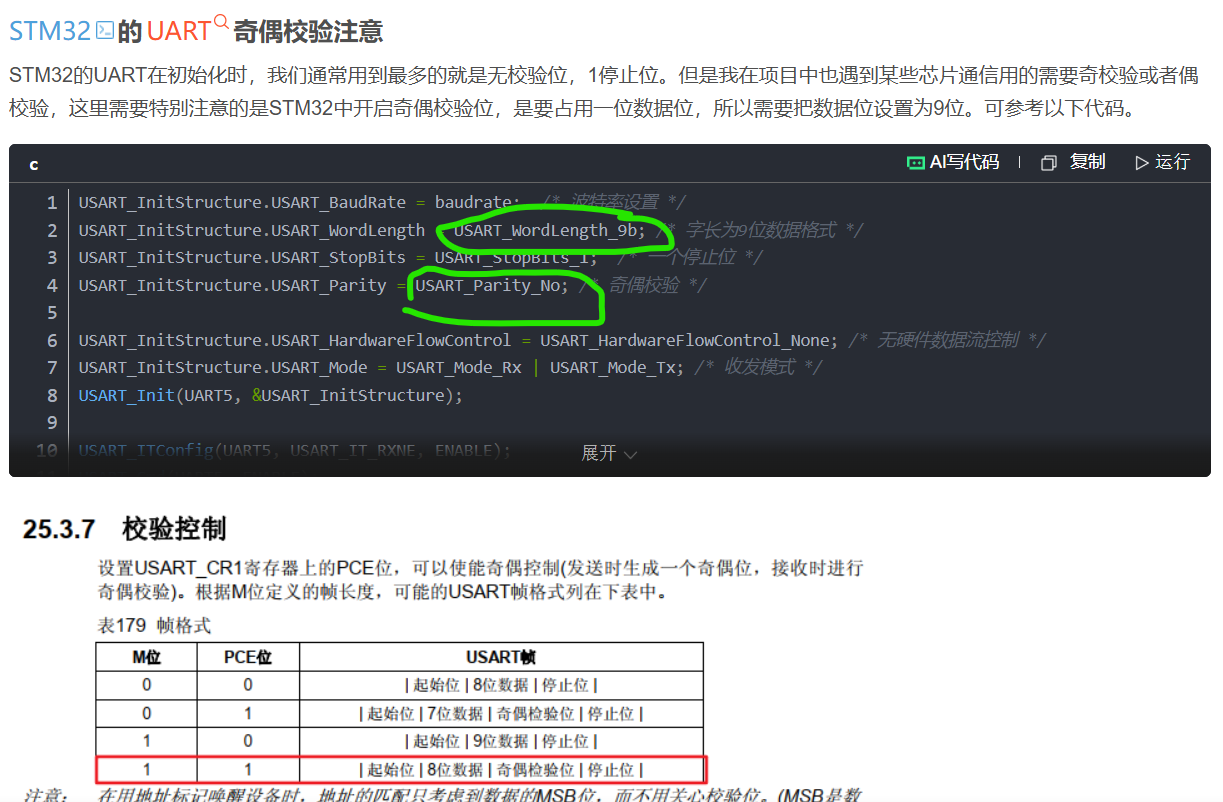1223x802 pixels.
Task: Click the 奇偶校验 comment in code
Action: 643,285
